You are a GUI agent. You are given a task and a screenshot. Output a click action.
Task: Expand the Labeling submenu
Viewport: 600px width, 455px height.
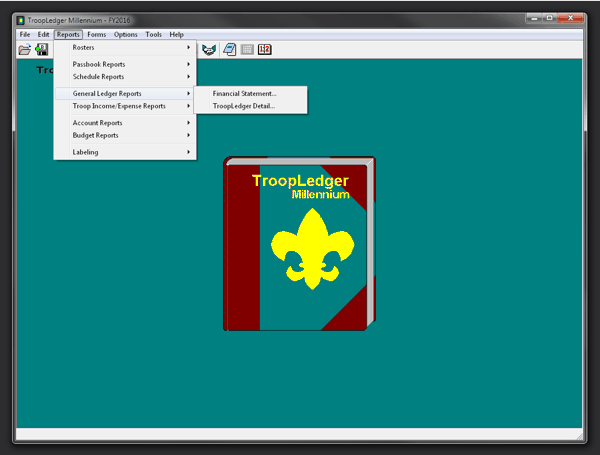click(x=125, y=152)
